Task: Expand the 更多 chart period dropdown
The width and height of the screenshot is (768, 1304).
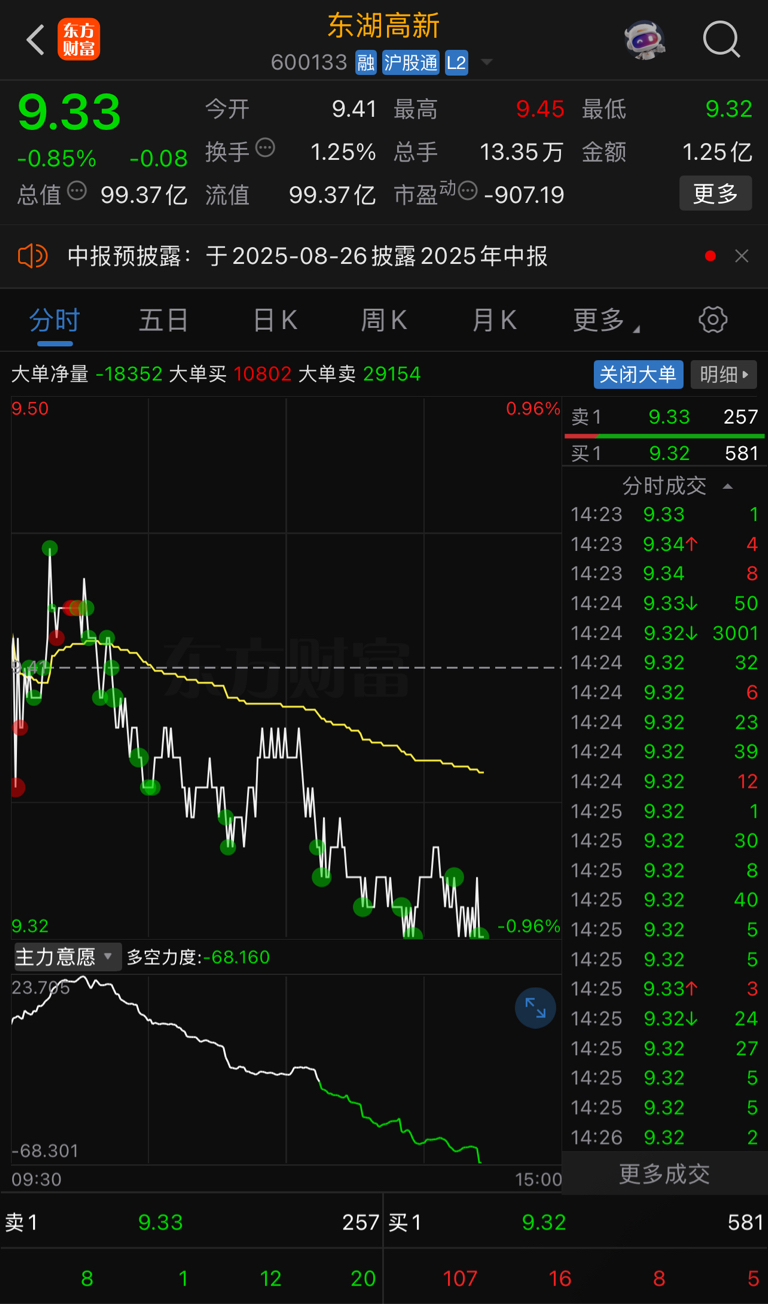Action: tap(606, 320)
